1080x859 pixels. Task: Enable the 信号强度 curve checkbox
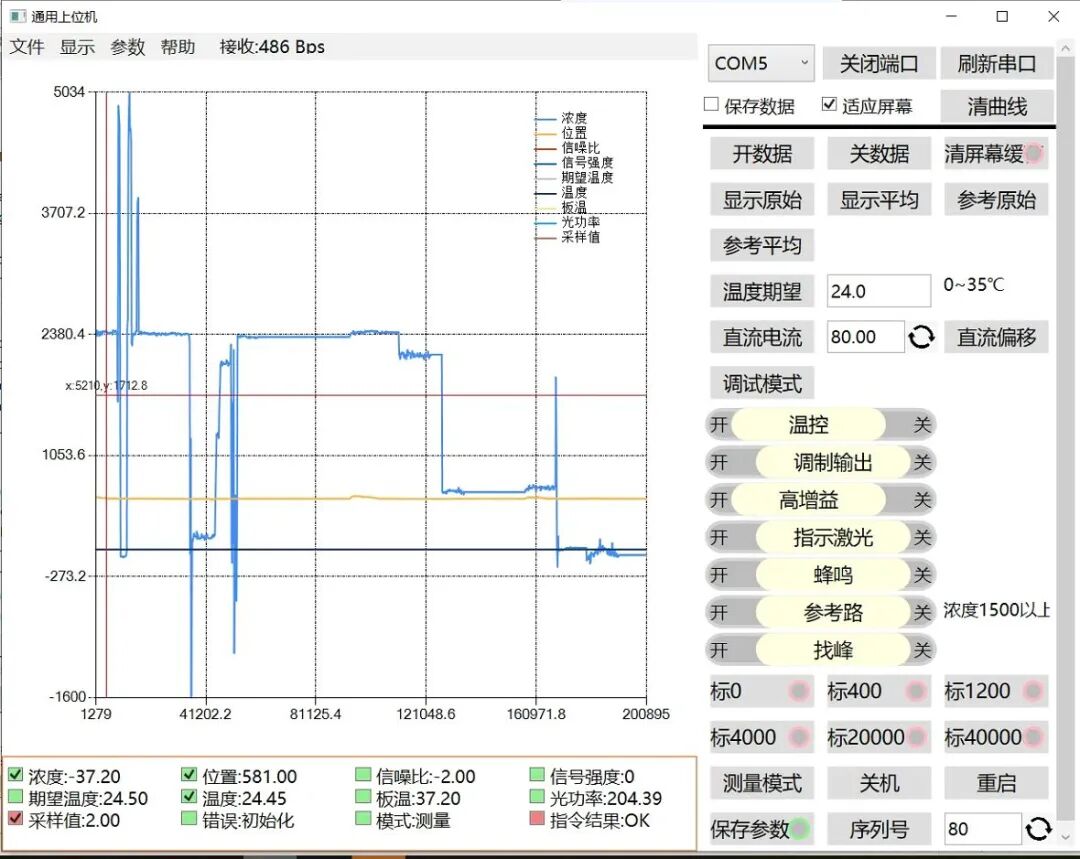(x=537, y=776)
